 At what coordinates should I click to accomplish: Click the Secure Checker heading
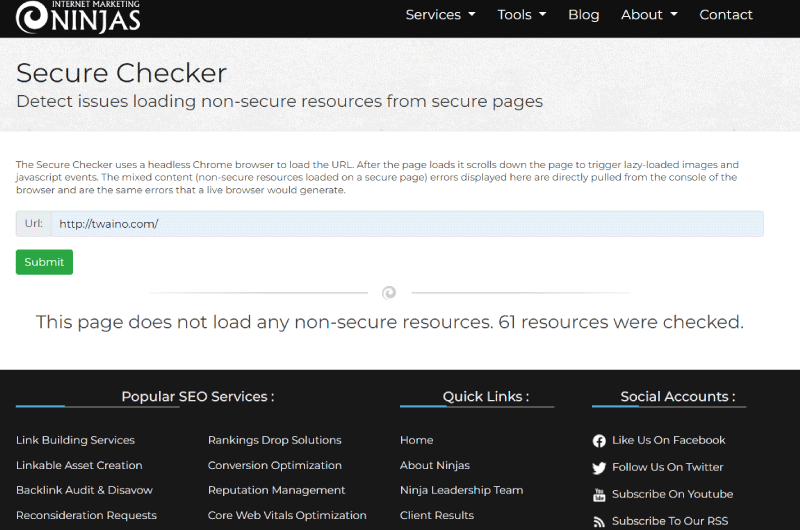click(121, 73)
